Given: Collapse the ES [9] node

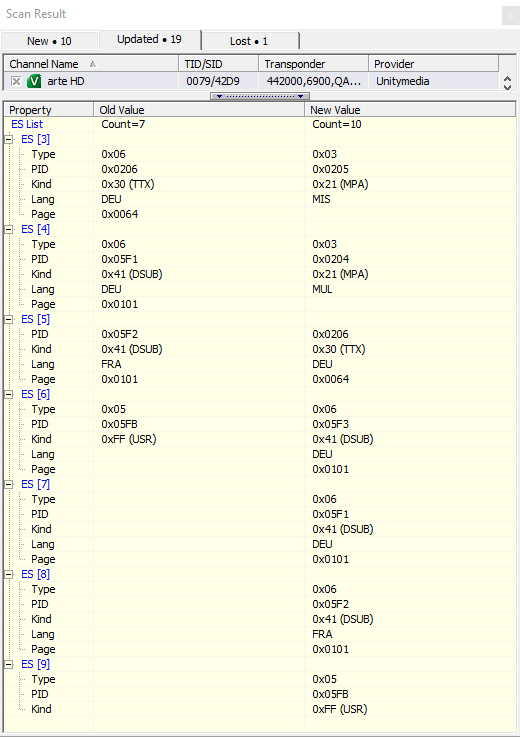Looking at the screenshot, I should pyautogui.click(x=8, y=664).
